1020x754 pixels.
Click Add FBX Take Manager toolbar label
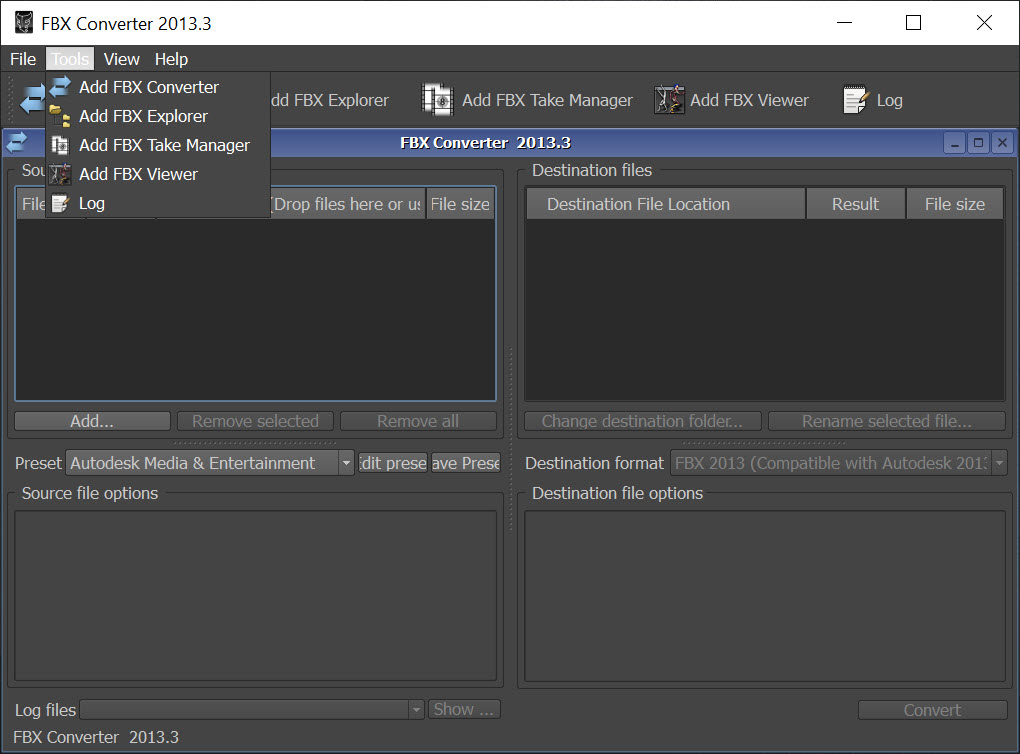(x=547, y=100)
